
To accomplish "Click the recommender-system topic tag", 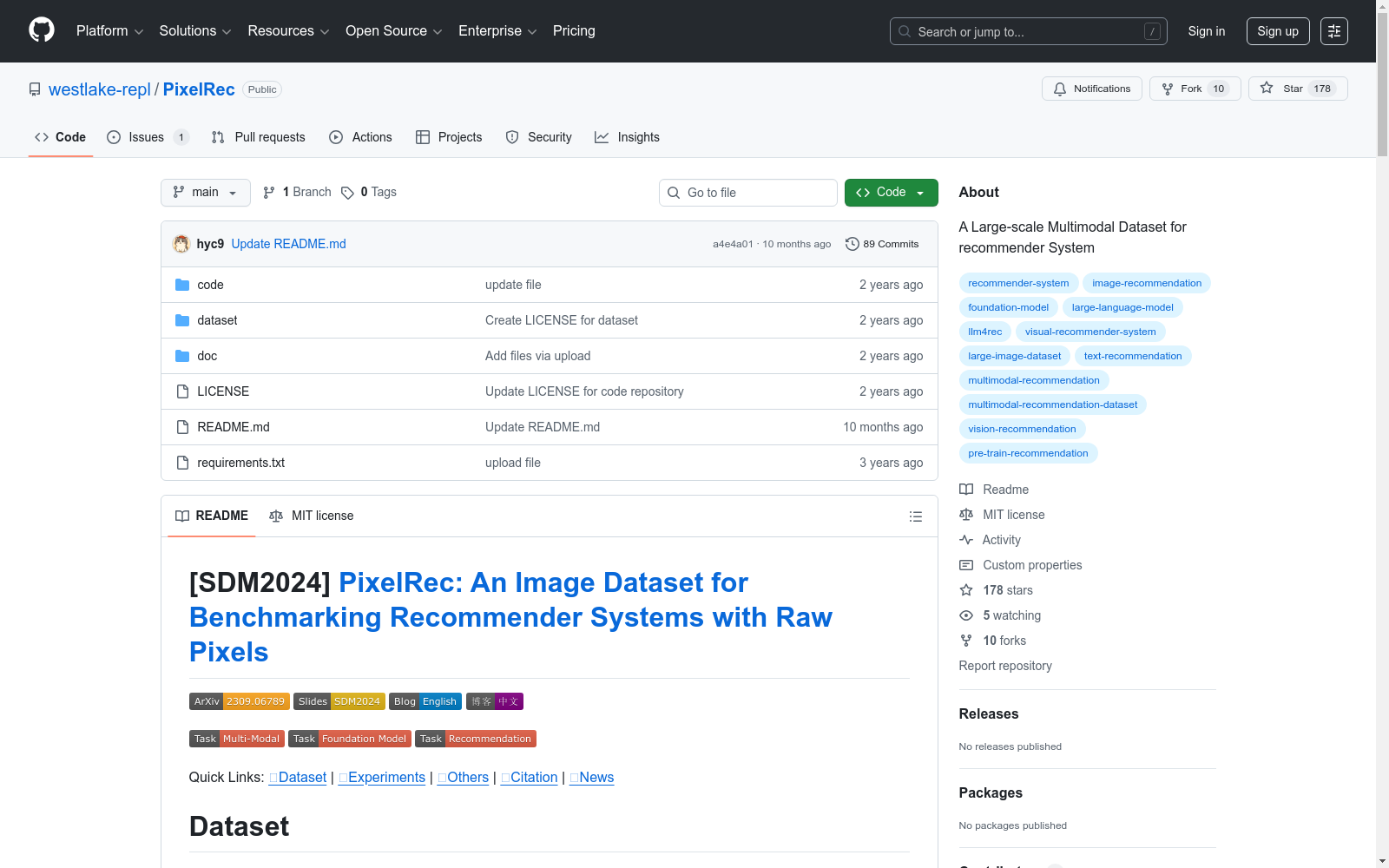I will pyautogui.click(x=1018, y=283).
